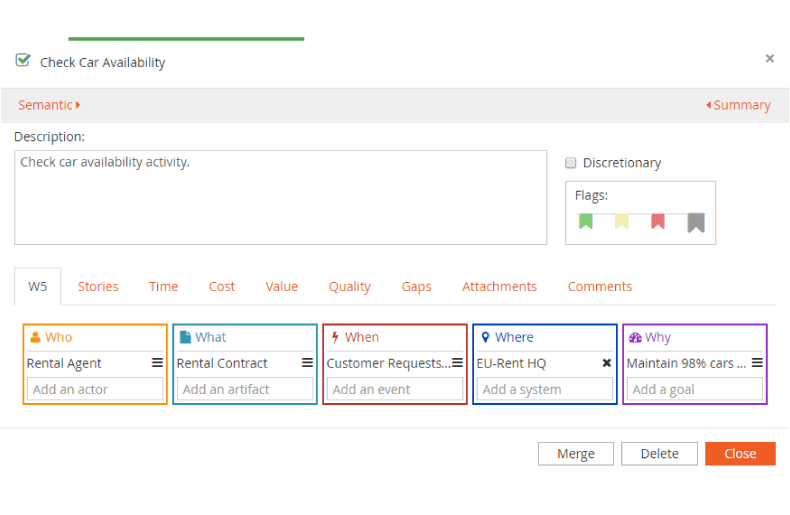Click the Rental Contract menu icon
The image size is (790, 515).
point(307,363)
